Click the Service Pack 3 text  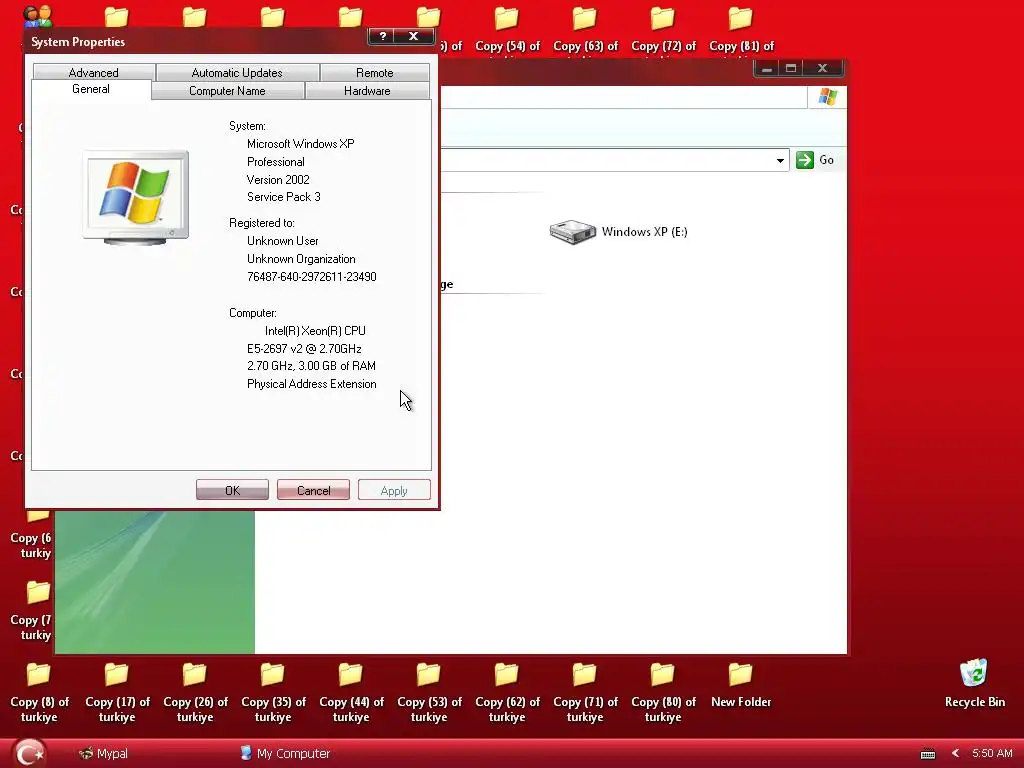coord(283,197)
